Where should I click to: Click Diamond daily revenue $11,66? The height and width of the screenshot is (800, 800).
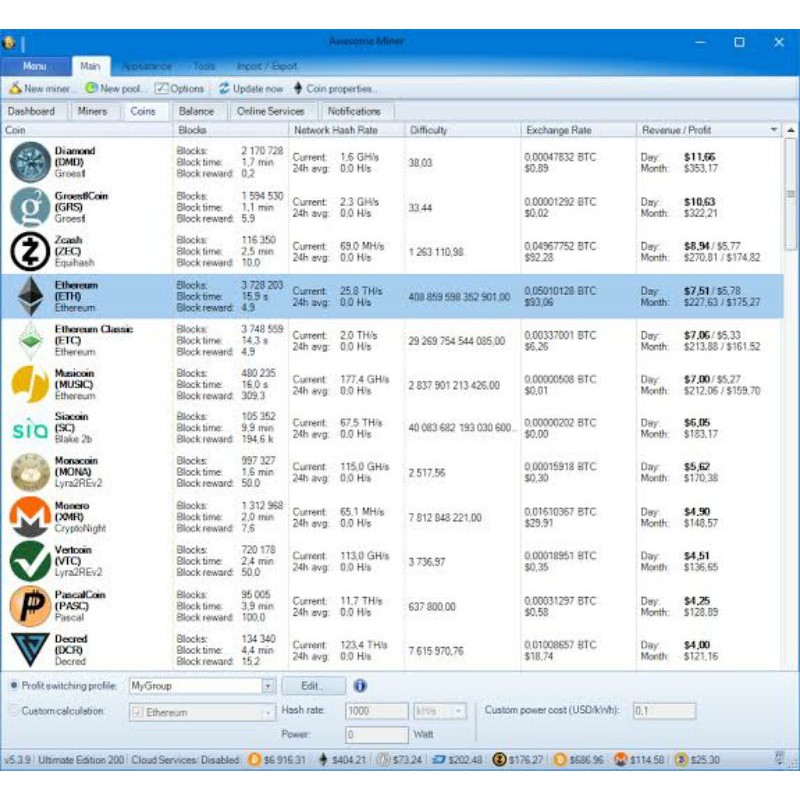699,157
